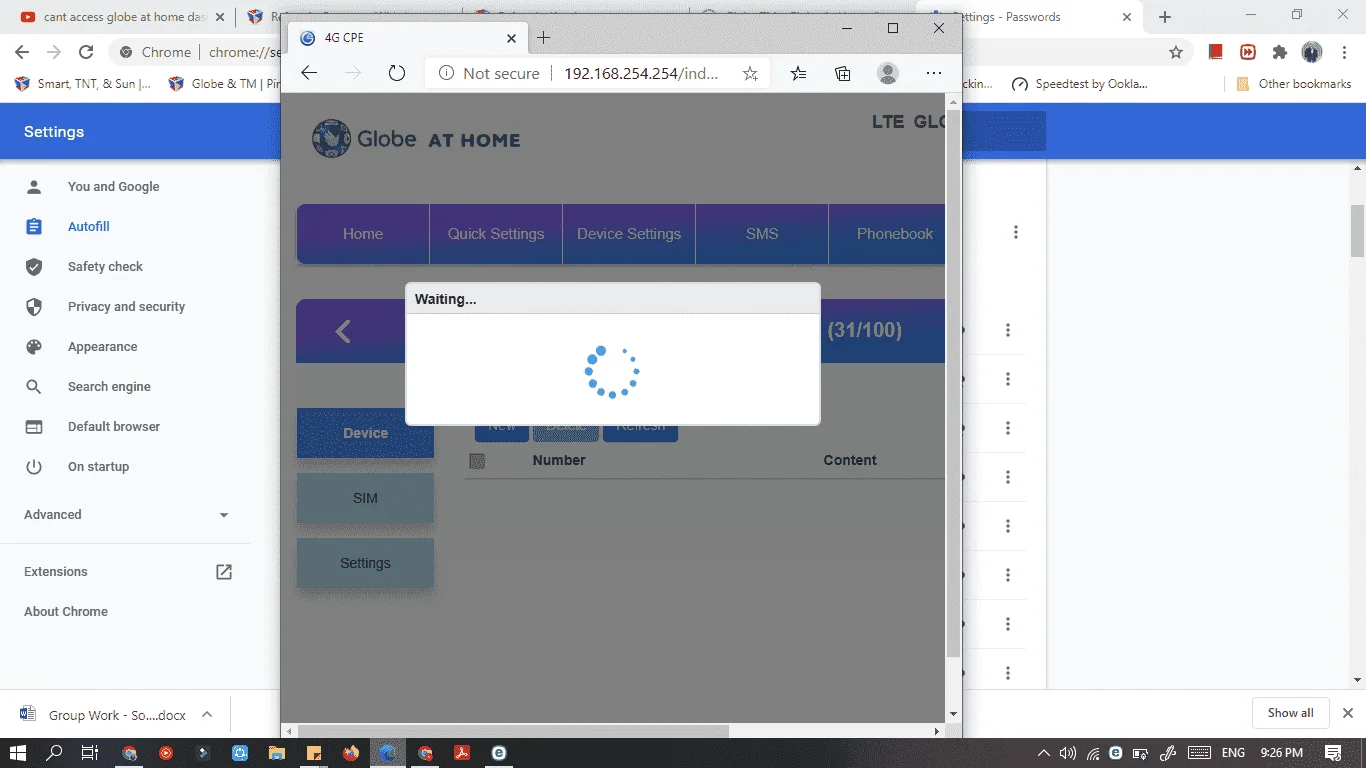Image resolution: width=1366 pixels, height=768 pixels.
Task: Click the Content column header
Action: point(850,460)
